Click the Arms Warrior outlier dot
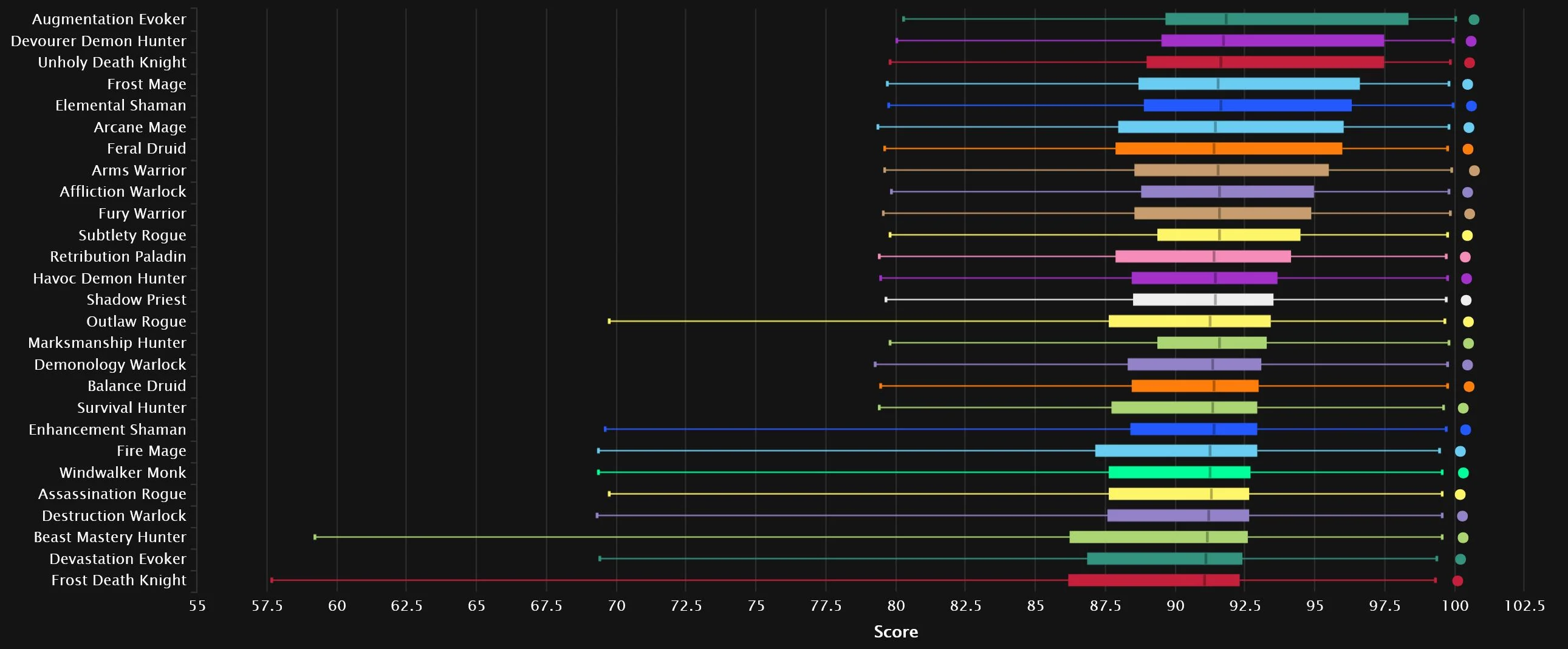The image size is (1568, 649). click(1474, 171)
